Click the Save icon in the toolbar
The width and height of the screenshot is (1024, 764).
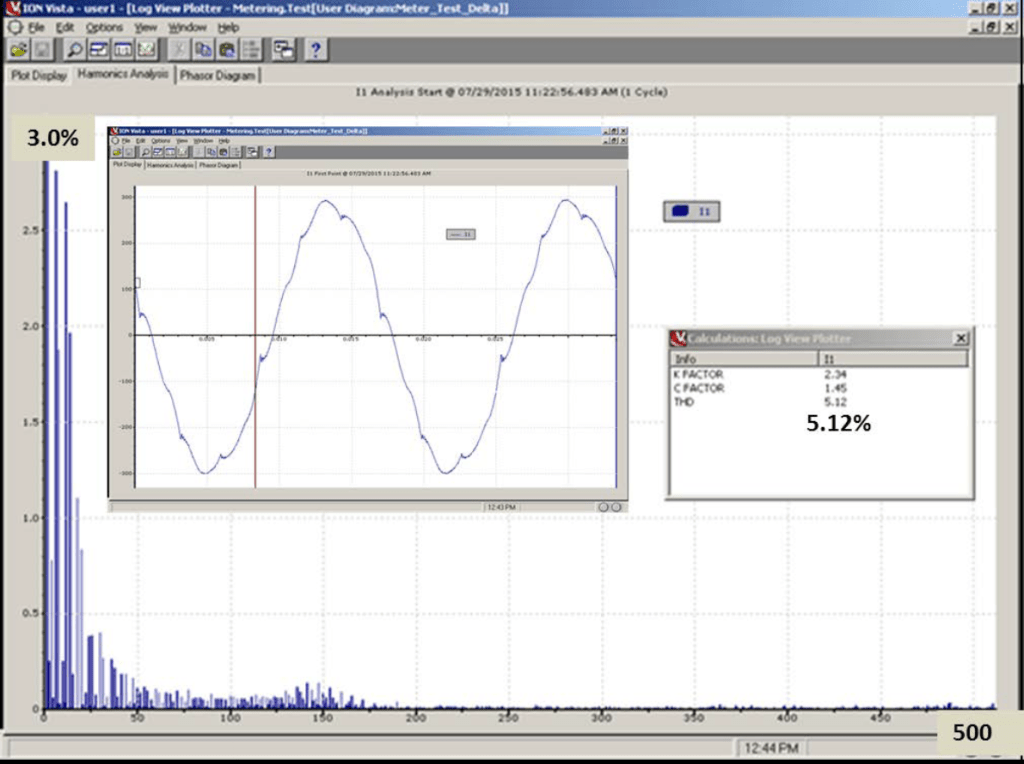[40, 49]
